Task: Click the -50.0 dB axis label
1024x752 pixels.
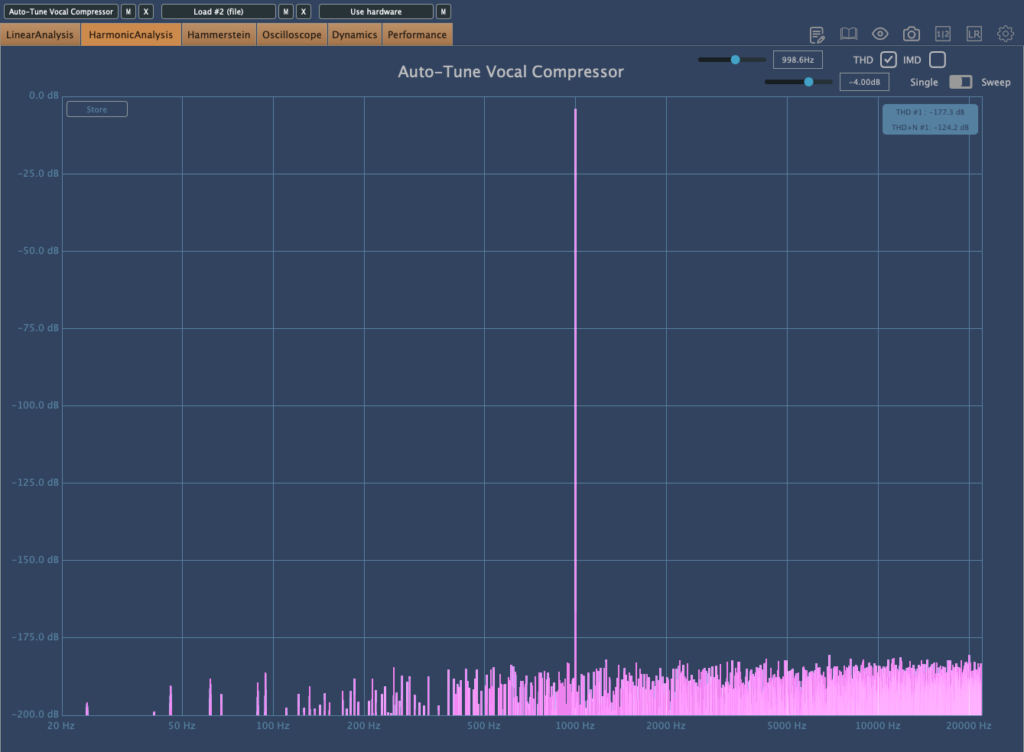Action: 38,251
